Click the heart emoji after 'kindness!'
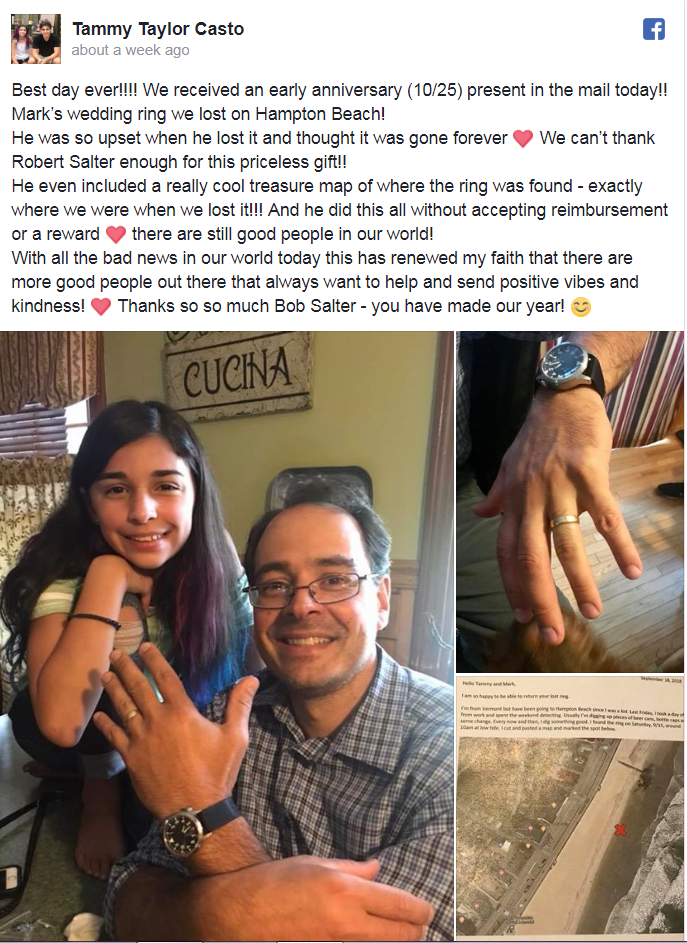The height and width of the screenshot is (943, 687). tap(101, 307)
